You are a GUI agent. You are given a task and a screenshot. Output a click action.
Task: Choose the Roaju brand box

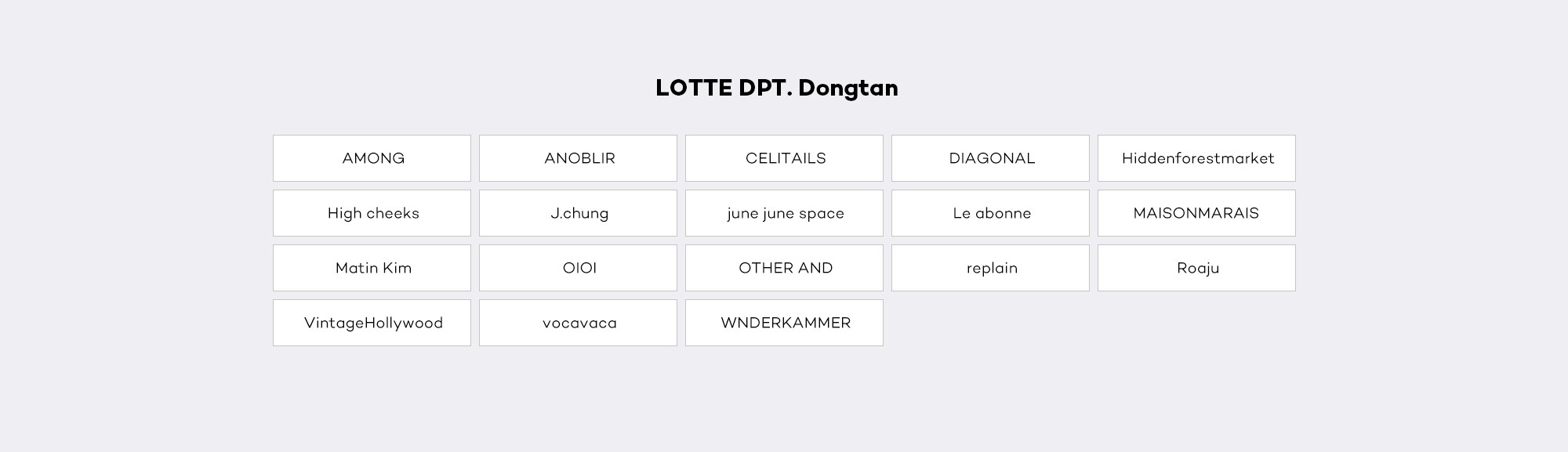tap(1196, 268)
